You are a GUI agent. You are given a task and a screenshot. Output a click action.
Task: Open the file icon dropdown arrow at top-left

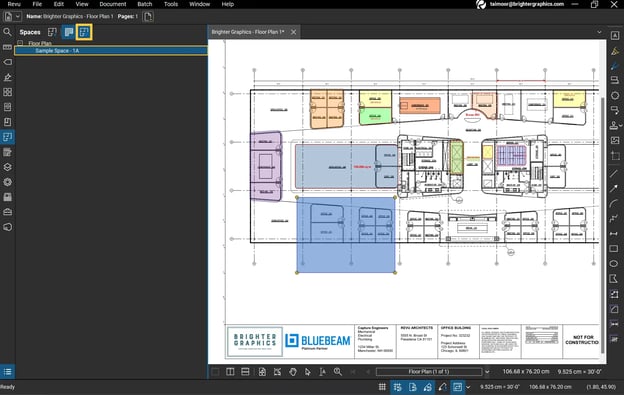[18, 17]
